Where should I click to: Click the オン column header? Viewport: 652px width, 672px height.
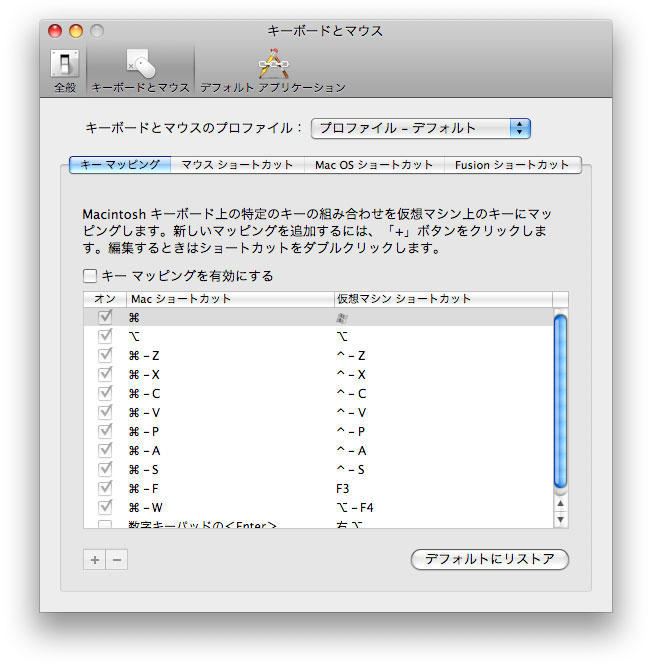pyautogui.click(x=105, y=299)
